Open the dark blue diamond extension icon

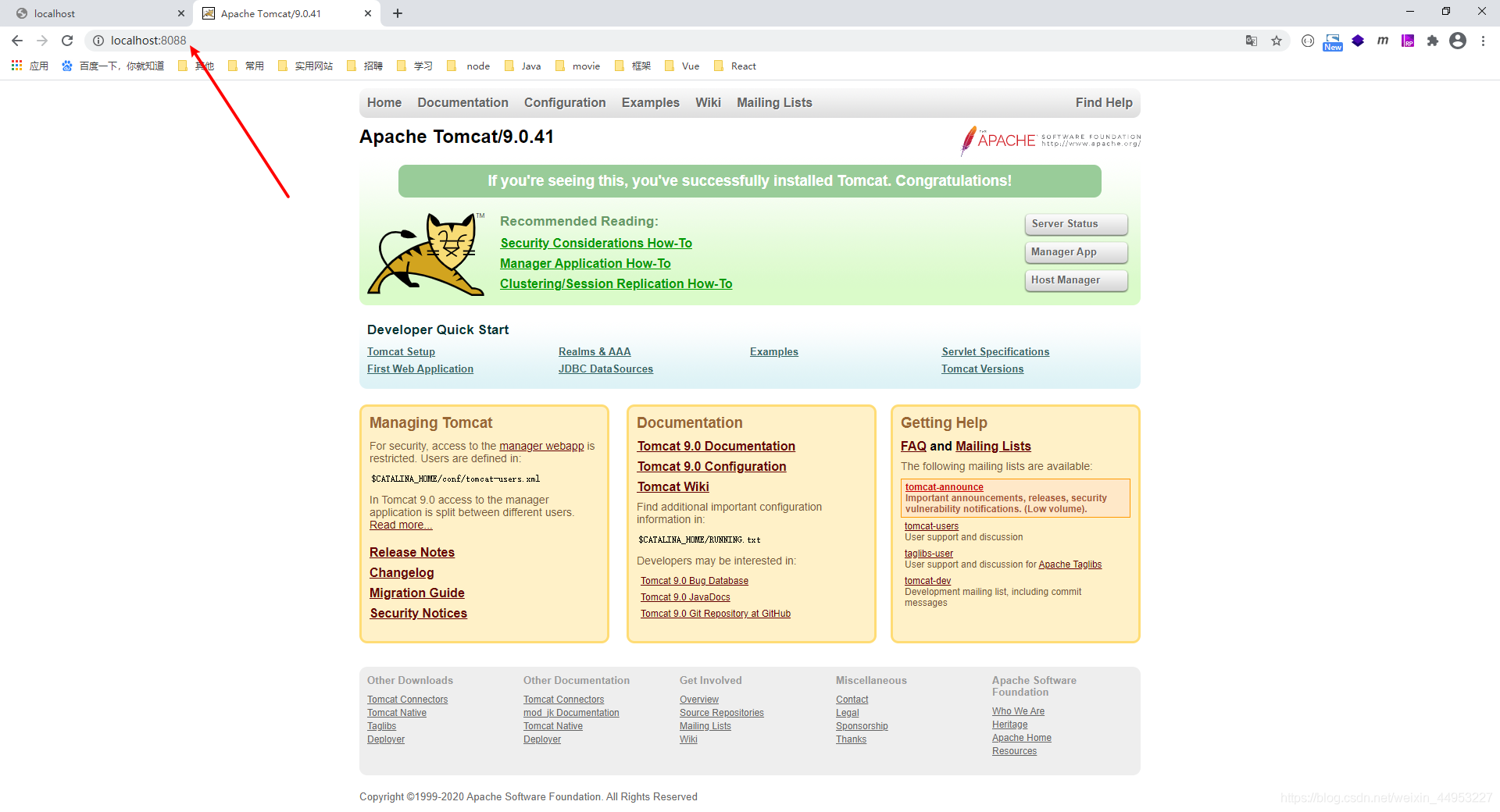click(1358, 41)
